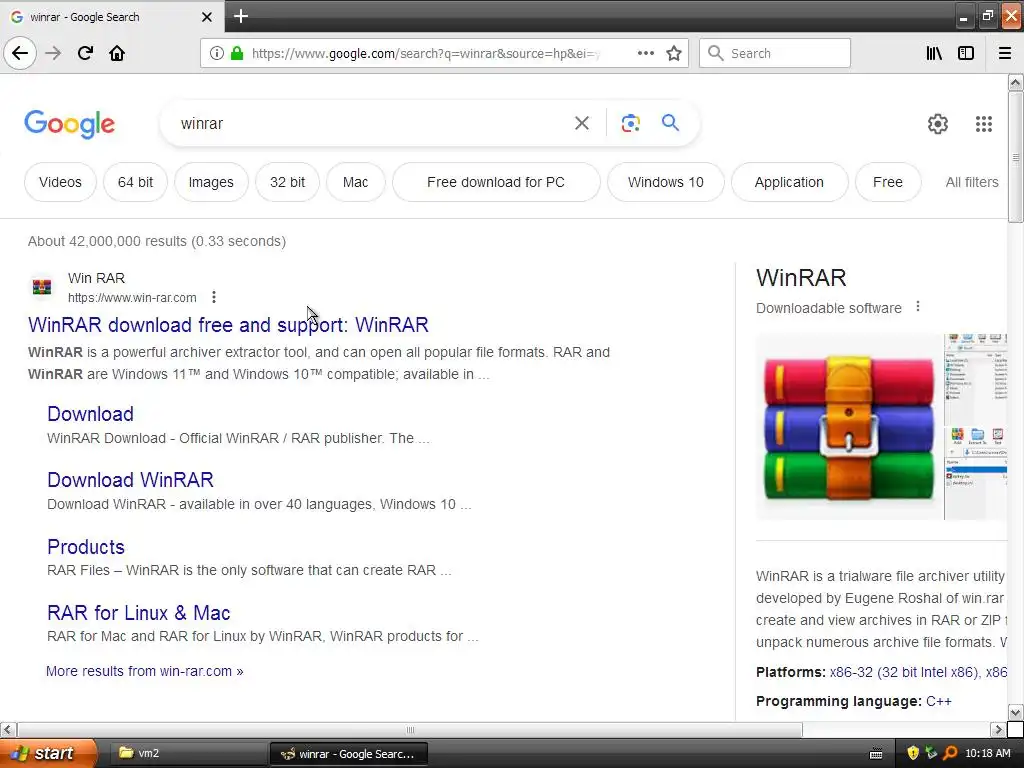Viewport: 1024px width, 768px height.
Task: Open the Windows Start menu
Action: [48, 753]
